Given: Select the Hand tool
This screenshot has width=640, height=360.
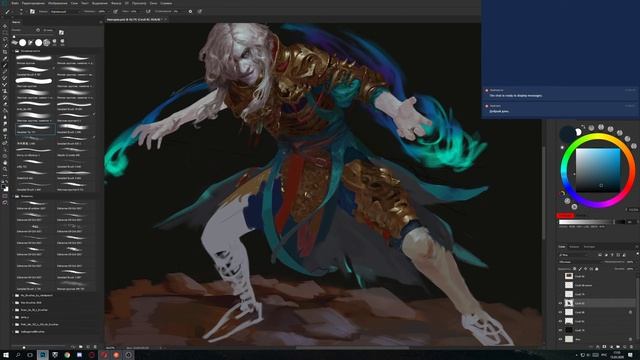Looking at the screenshot, I should coord(5,163).
